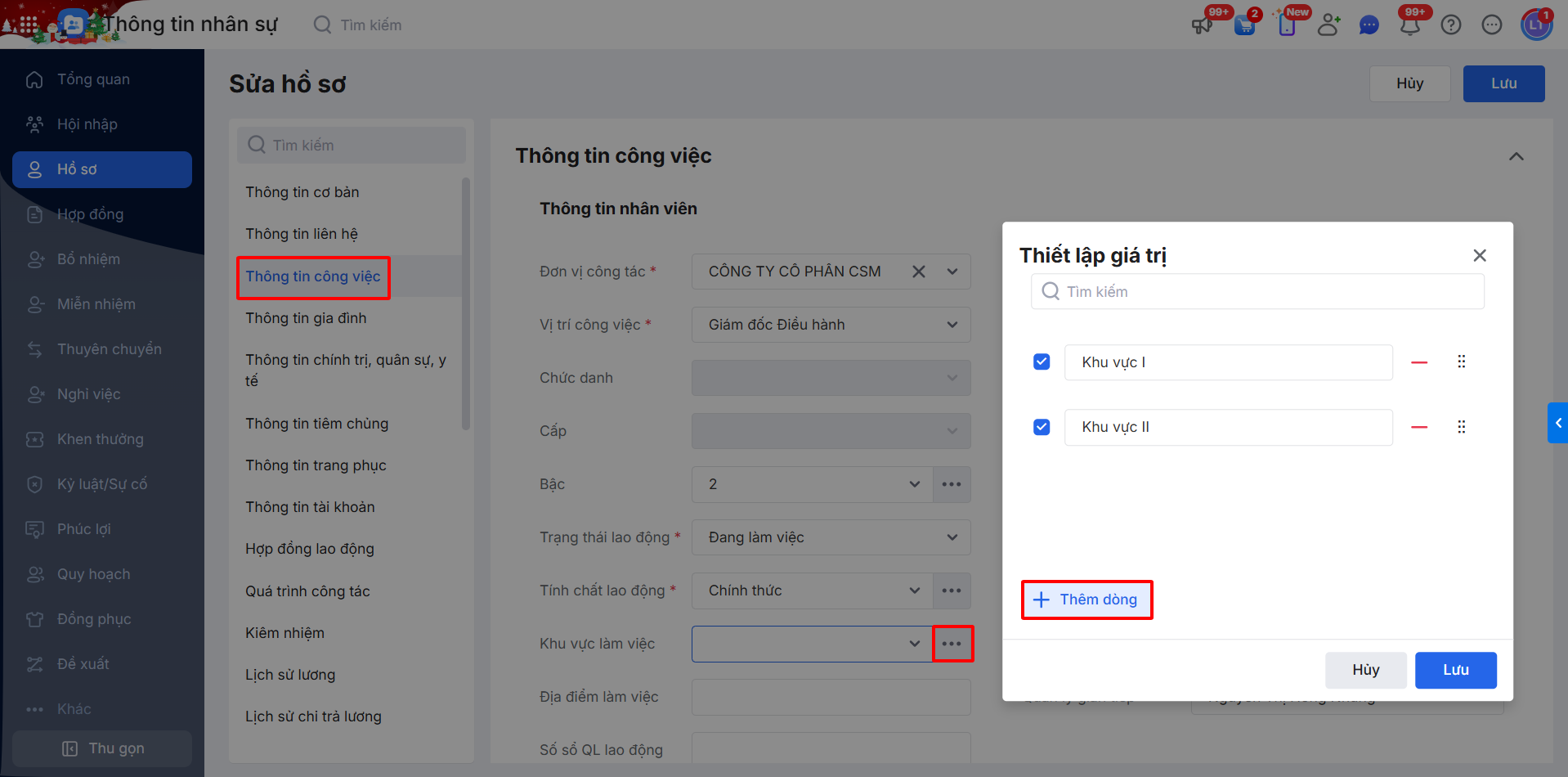
Task: Close the Thiết lập giá trị dialog
Action: (1480, 255)
